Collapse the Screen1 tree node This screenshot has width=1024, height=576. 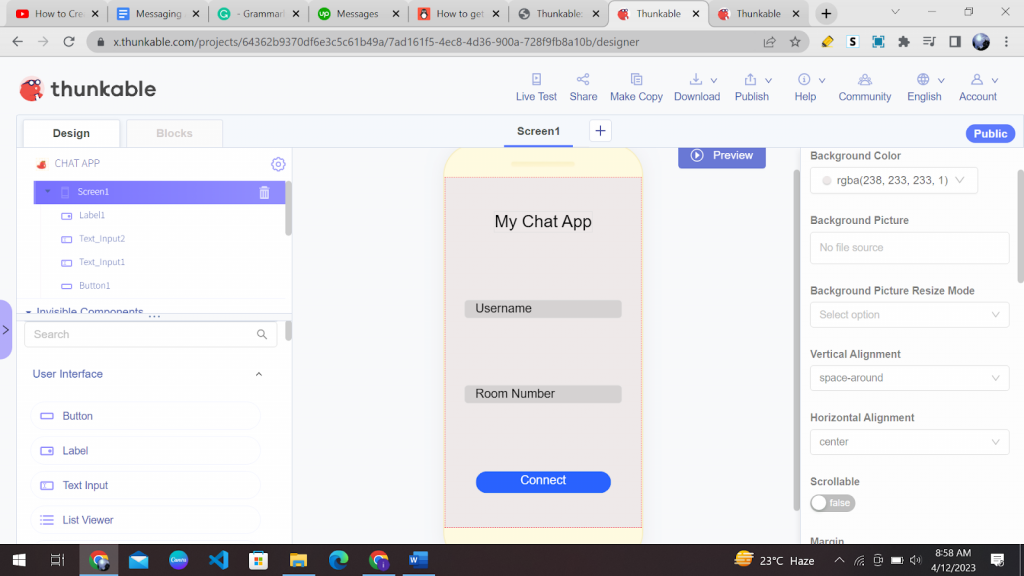[47, 192]
